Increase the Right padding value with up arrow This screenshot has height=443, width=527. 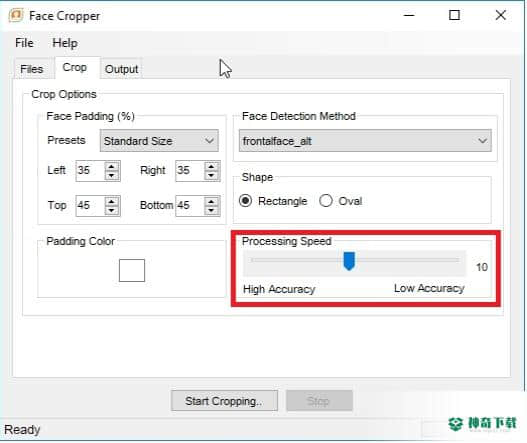(x=211, y=167)
